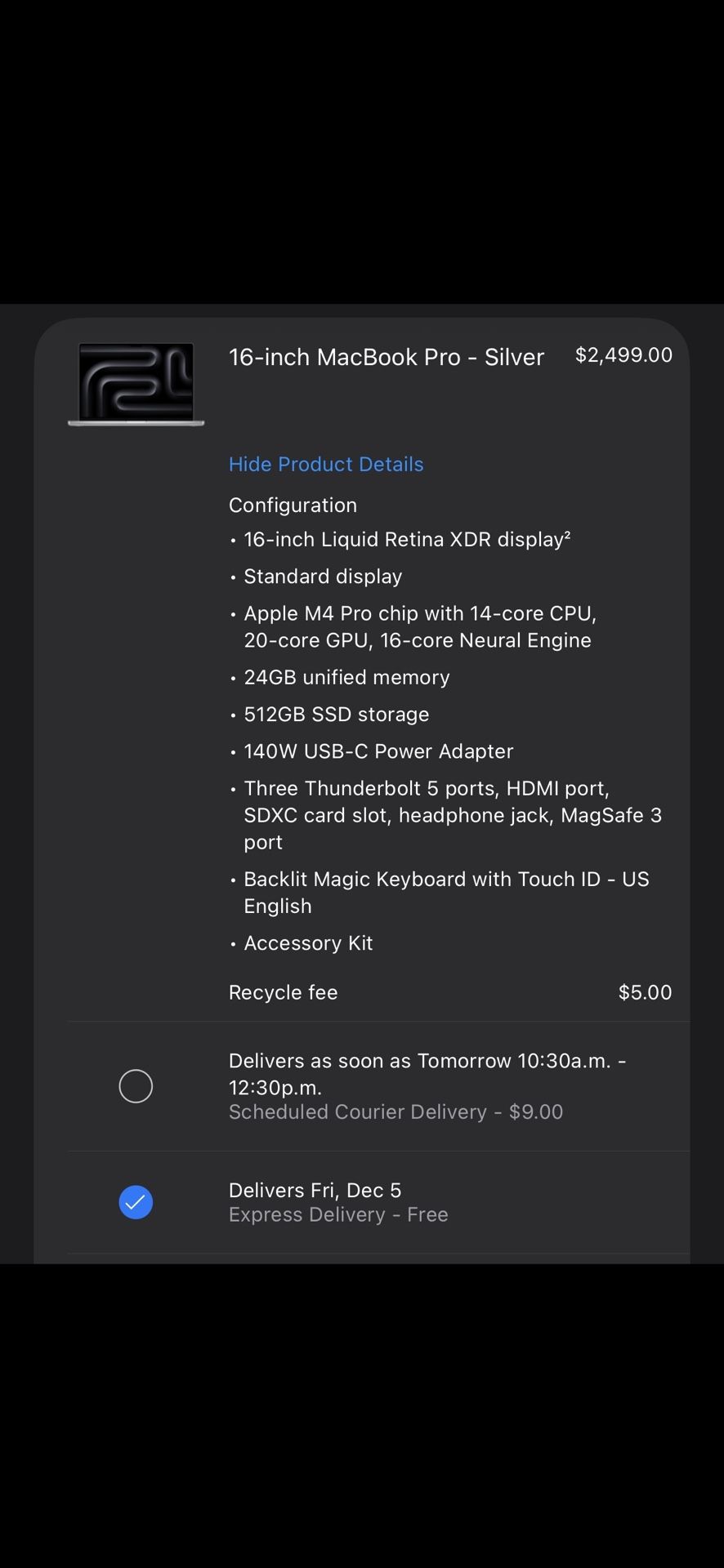Click the "Configuration" heading

pyautogui.click(x=293, y=505)
